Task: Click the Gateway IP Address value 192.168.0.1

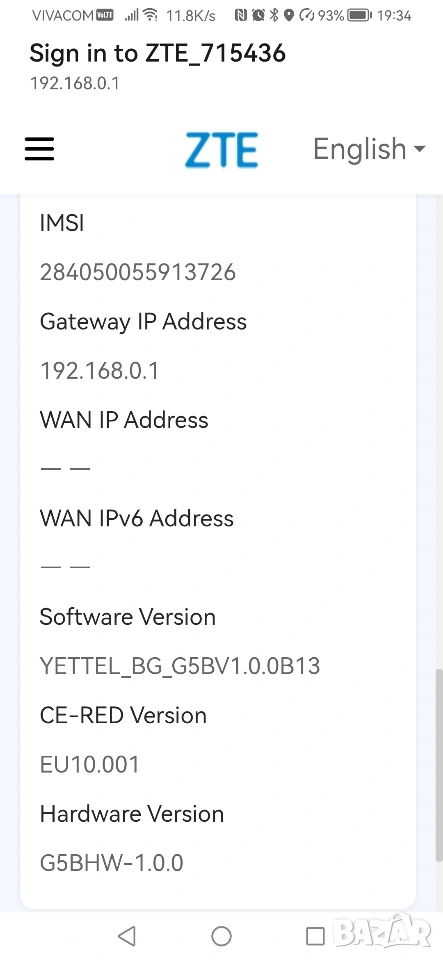Action: tap(99, 371)
